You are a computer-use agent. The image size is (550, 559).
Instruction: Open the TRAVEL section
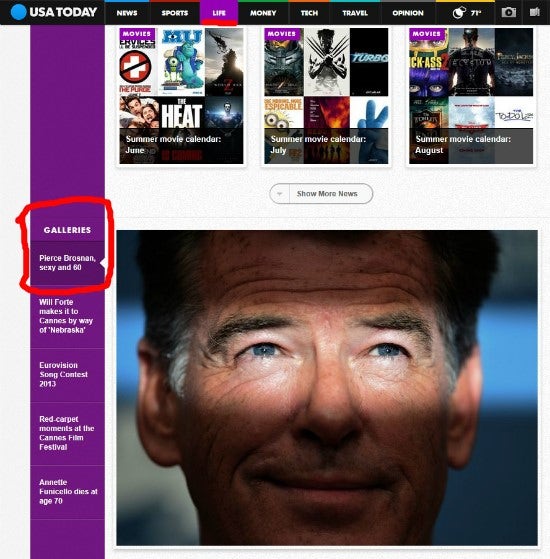(x=355, y=13)
